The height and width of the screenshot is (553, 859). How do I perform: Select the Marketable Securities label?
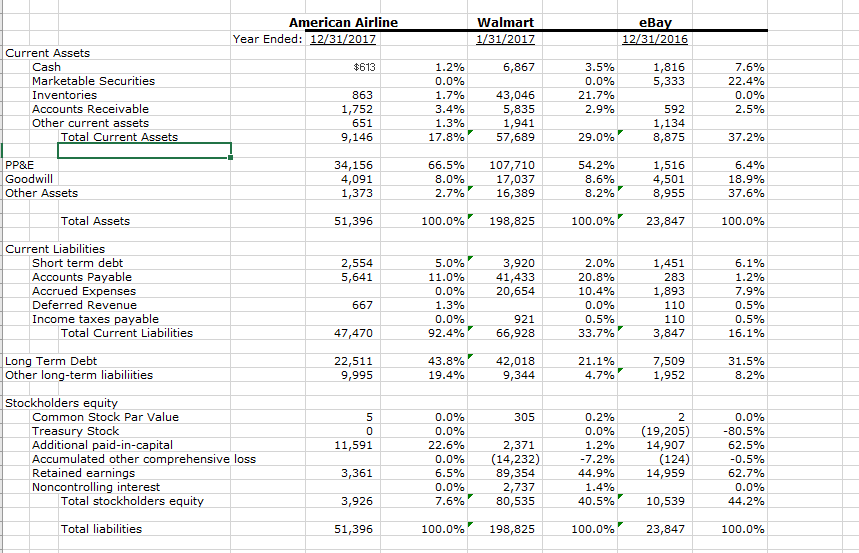93,81
